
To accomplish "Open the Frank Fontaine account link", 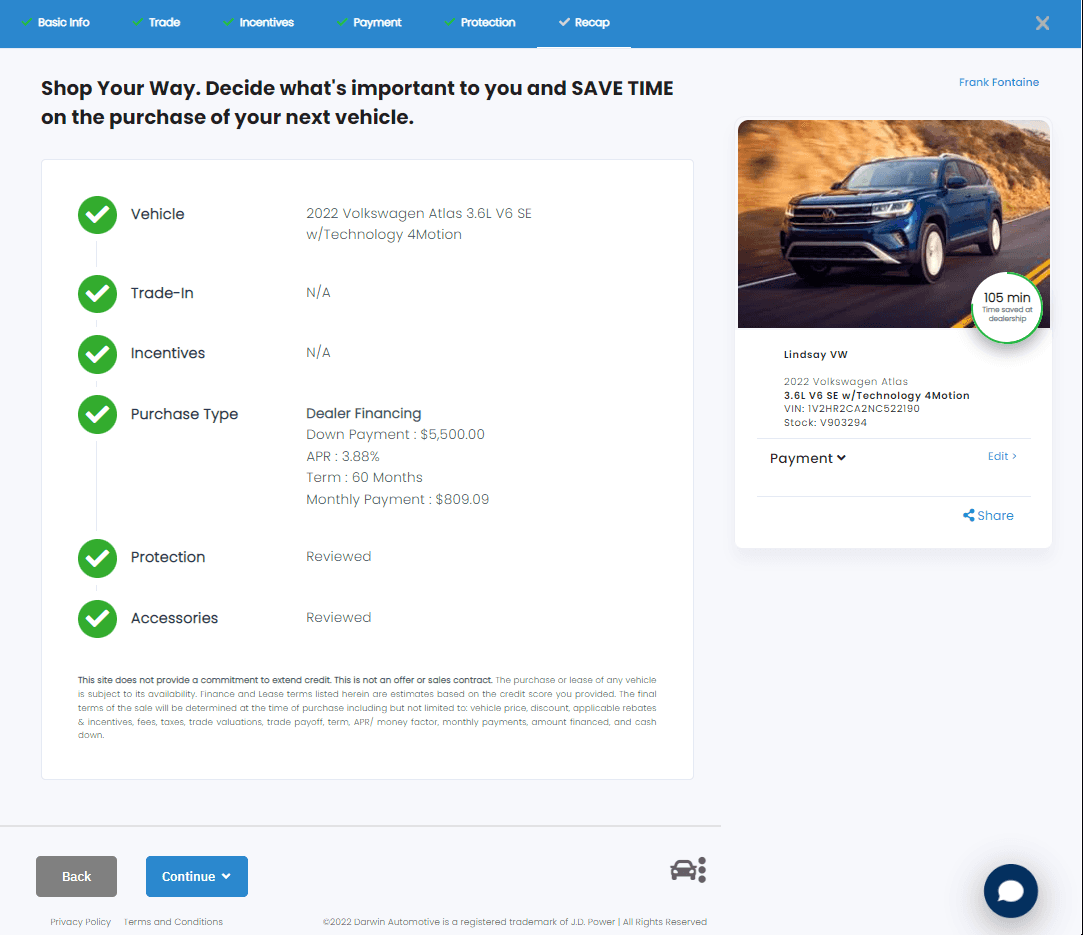I will [999, 82].
